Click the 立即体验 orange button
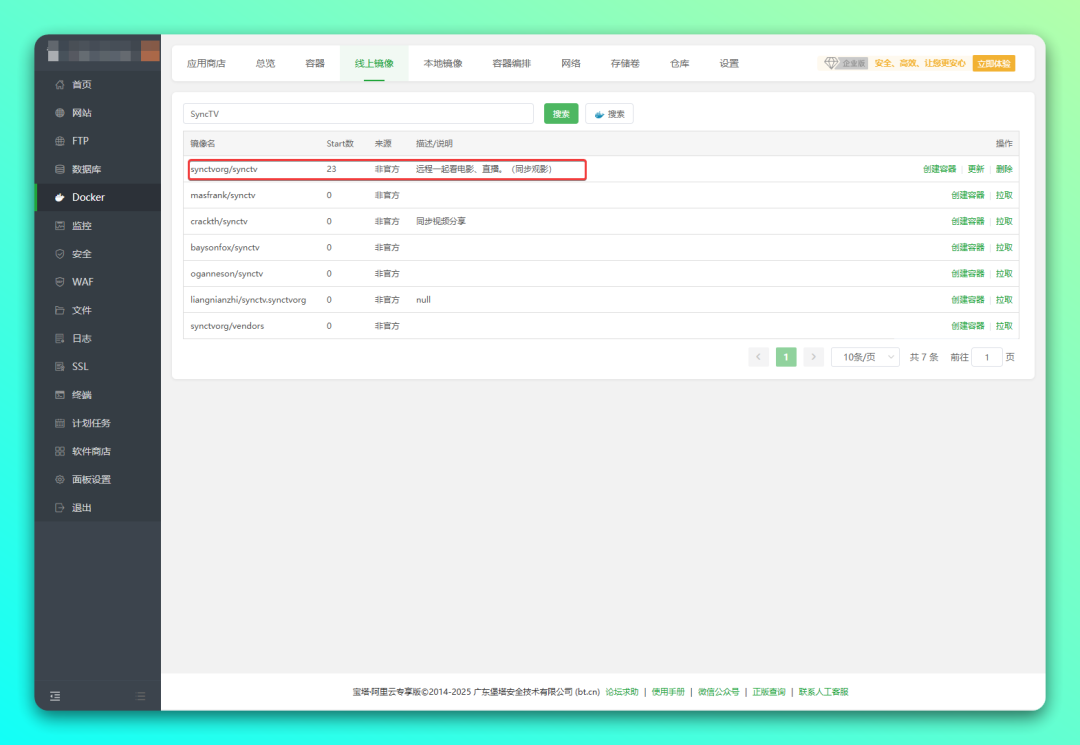1080x745 pixels. (x=993, y=63)
